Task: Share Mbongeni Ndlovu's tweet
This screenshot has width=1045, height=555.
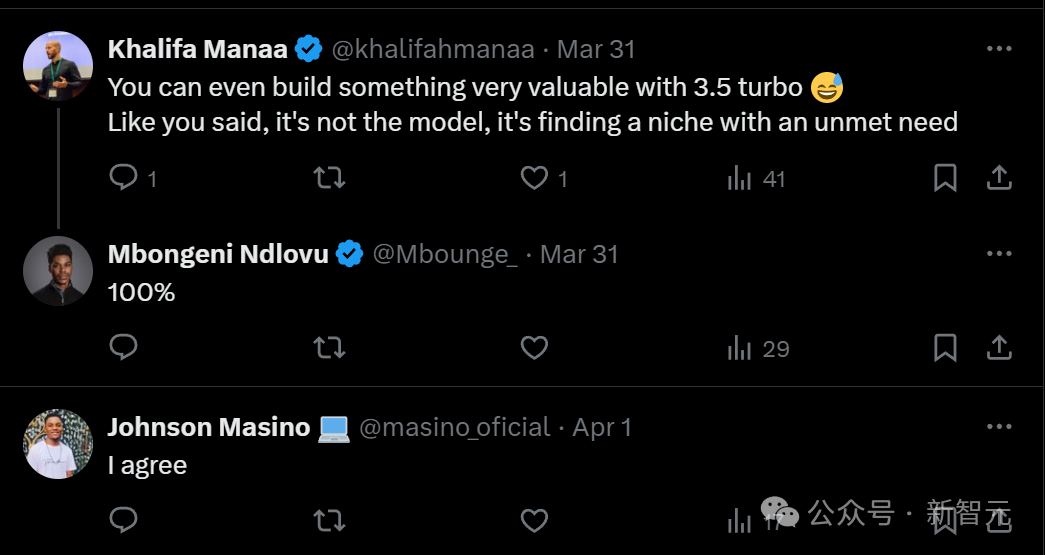Action: point(999,347)
